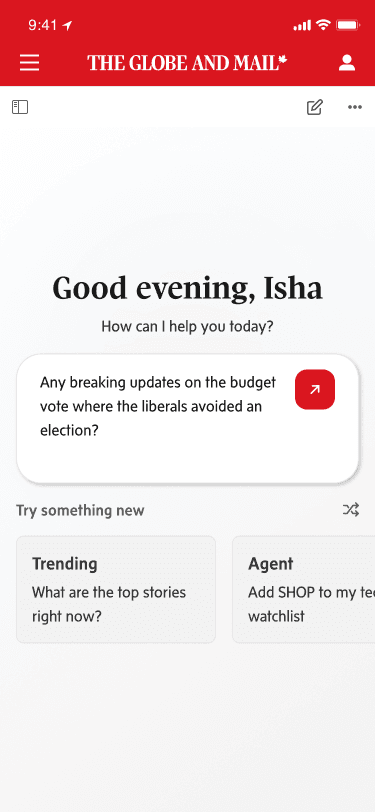375x812 pixels.
Task: Open the user profile icon
Action: (x=347, y=63)
